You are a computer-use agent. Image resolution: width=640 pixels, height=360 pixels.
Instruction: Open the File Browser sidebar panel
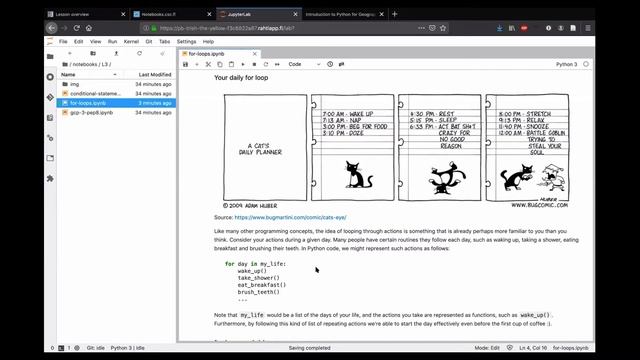[50, 56]
